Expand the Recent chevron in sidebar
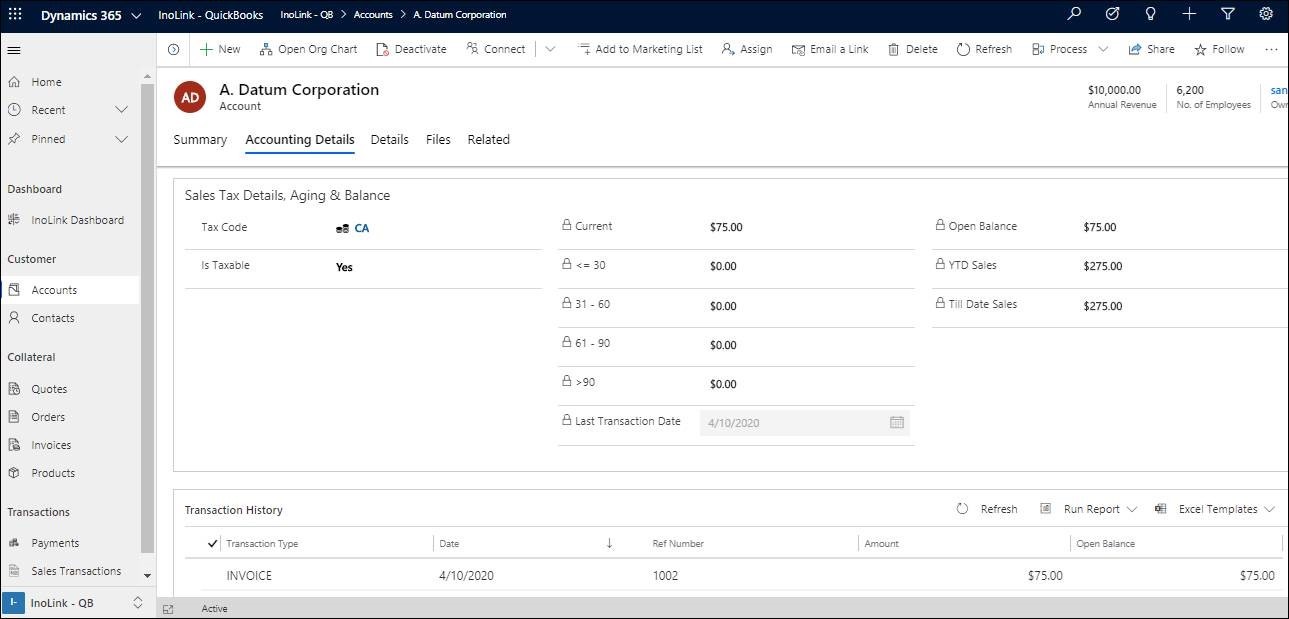This screenshot has height=619, width=1289. click(122, 110)
